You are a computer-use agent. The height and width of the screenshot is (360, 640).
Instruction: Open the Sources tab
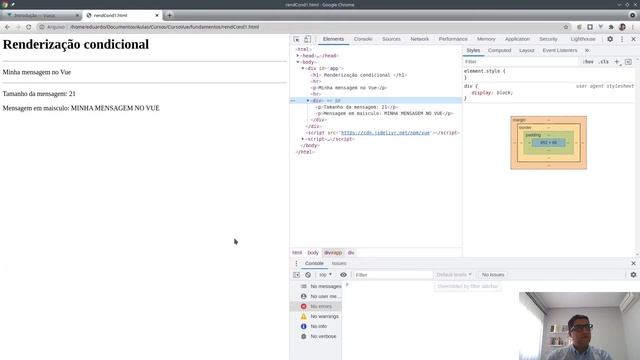pyautogui.click(x=391, y=39)
